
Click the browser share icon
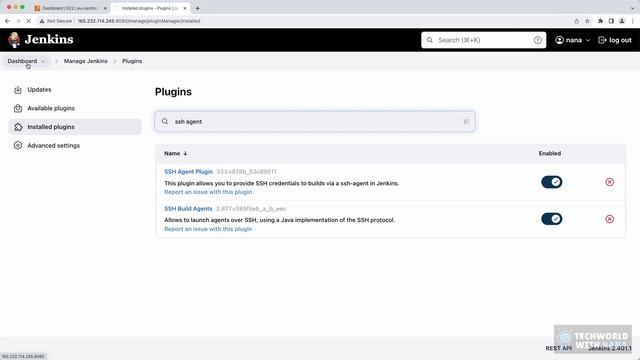(576, 21)
